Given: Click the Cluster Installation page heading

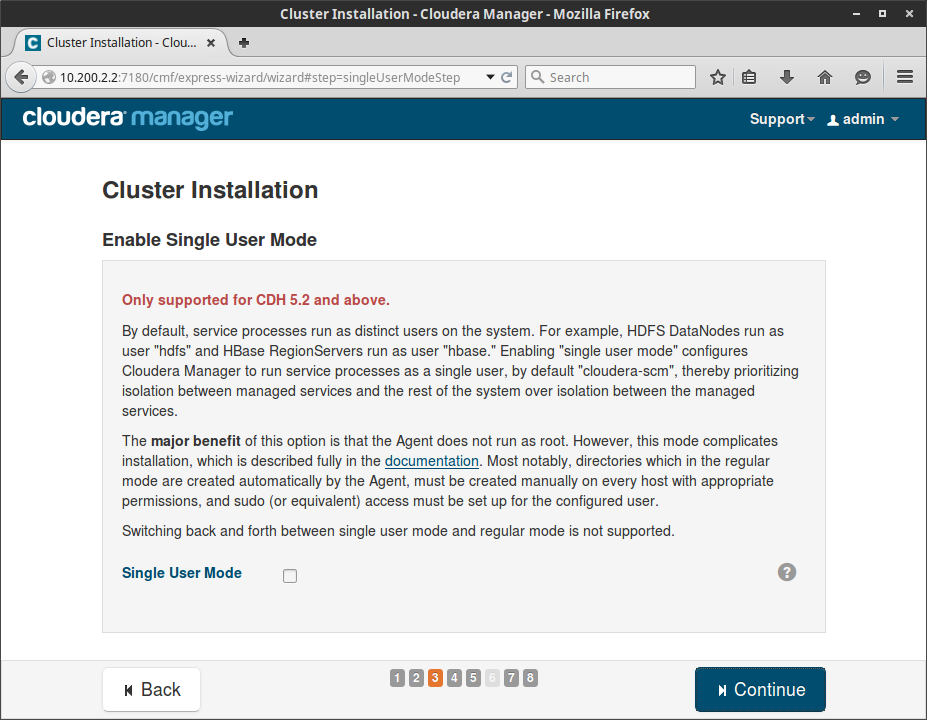Looking at the screenshot, I should tap(210, 190).
